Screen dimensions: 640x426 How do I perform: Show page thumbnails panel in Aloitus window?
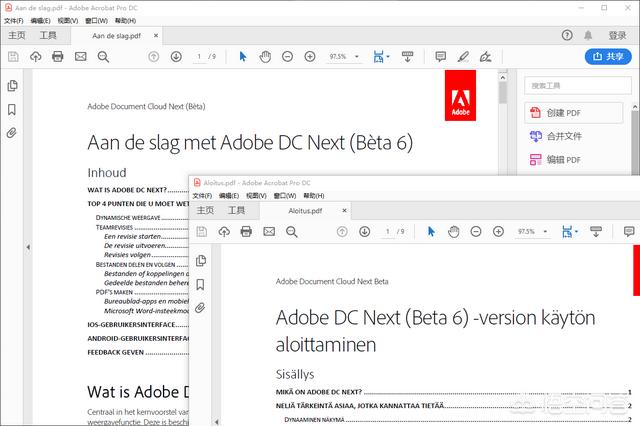point(200,261)
